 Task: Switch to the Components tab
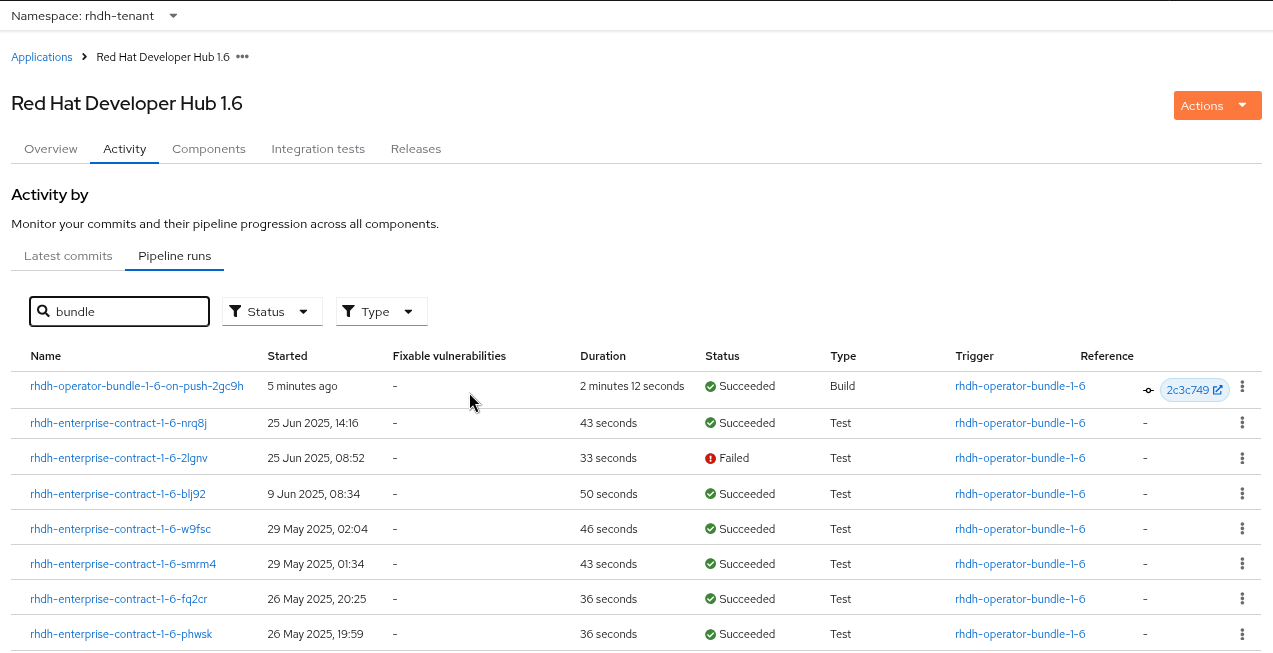(x=208, y=149)
